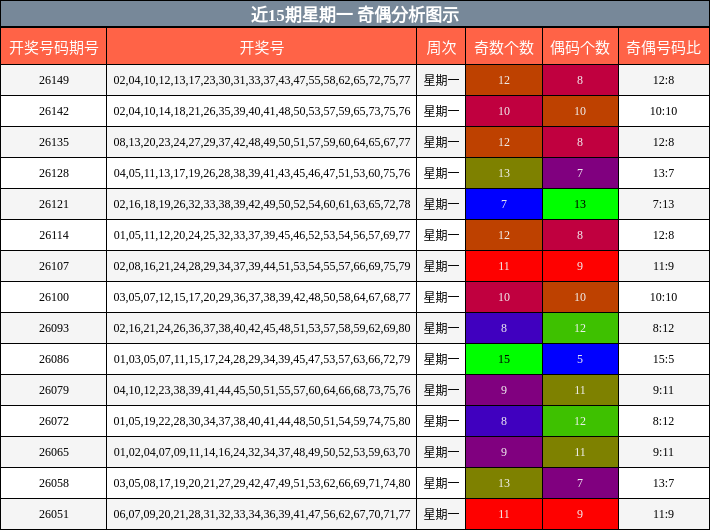Click the draw numbers for issue 26107
Viewport: 710px width, 530px height.
pyautogui.click(x=262, y=266)
